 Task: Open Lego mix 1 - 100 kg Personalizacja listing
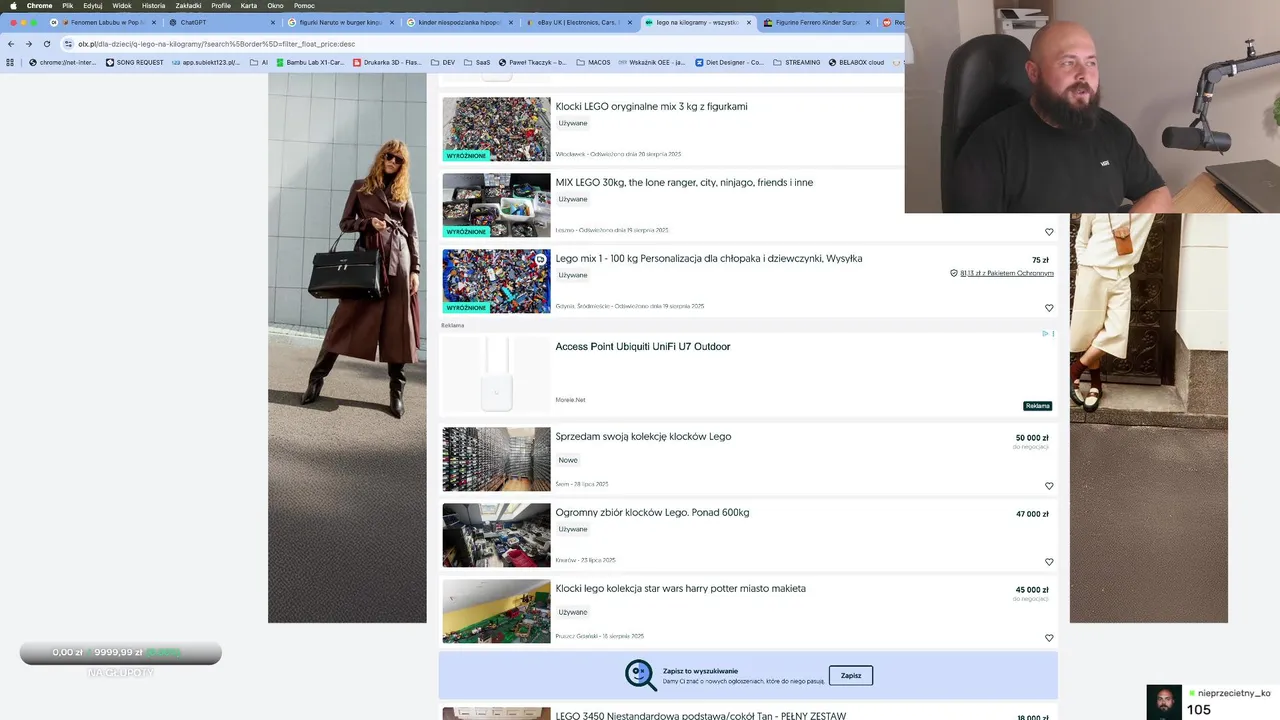pyautogui.click(x=709, y=258)
